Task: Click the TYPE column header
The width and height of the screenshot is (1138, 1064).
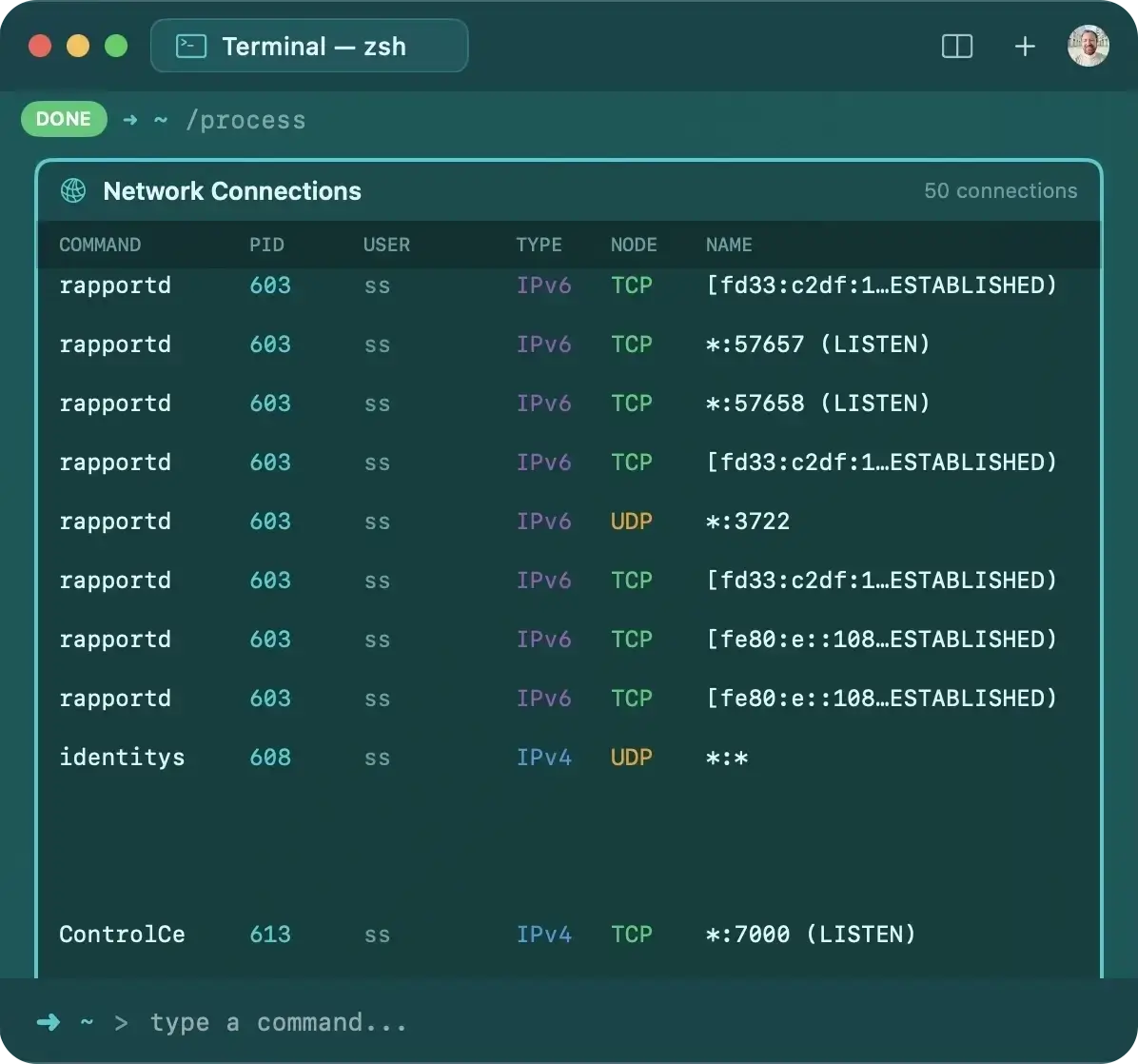Action: point(539,245)
